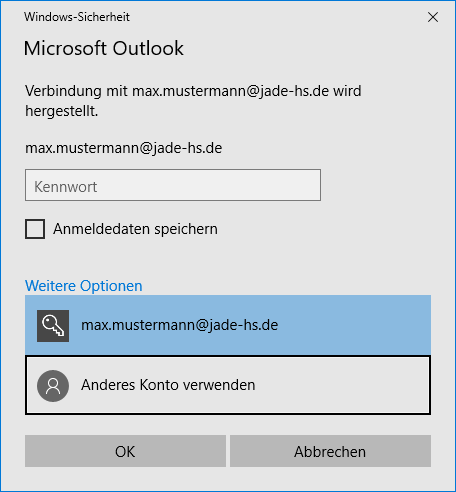Collapse the Weitere Optionen link
Screen dimensions: 456x492
click(x=84, y=286)
